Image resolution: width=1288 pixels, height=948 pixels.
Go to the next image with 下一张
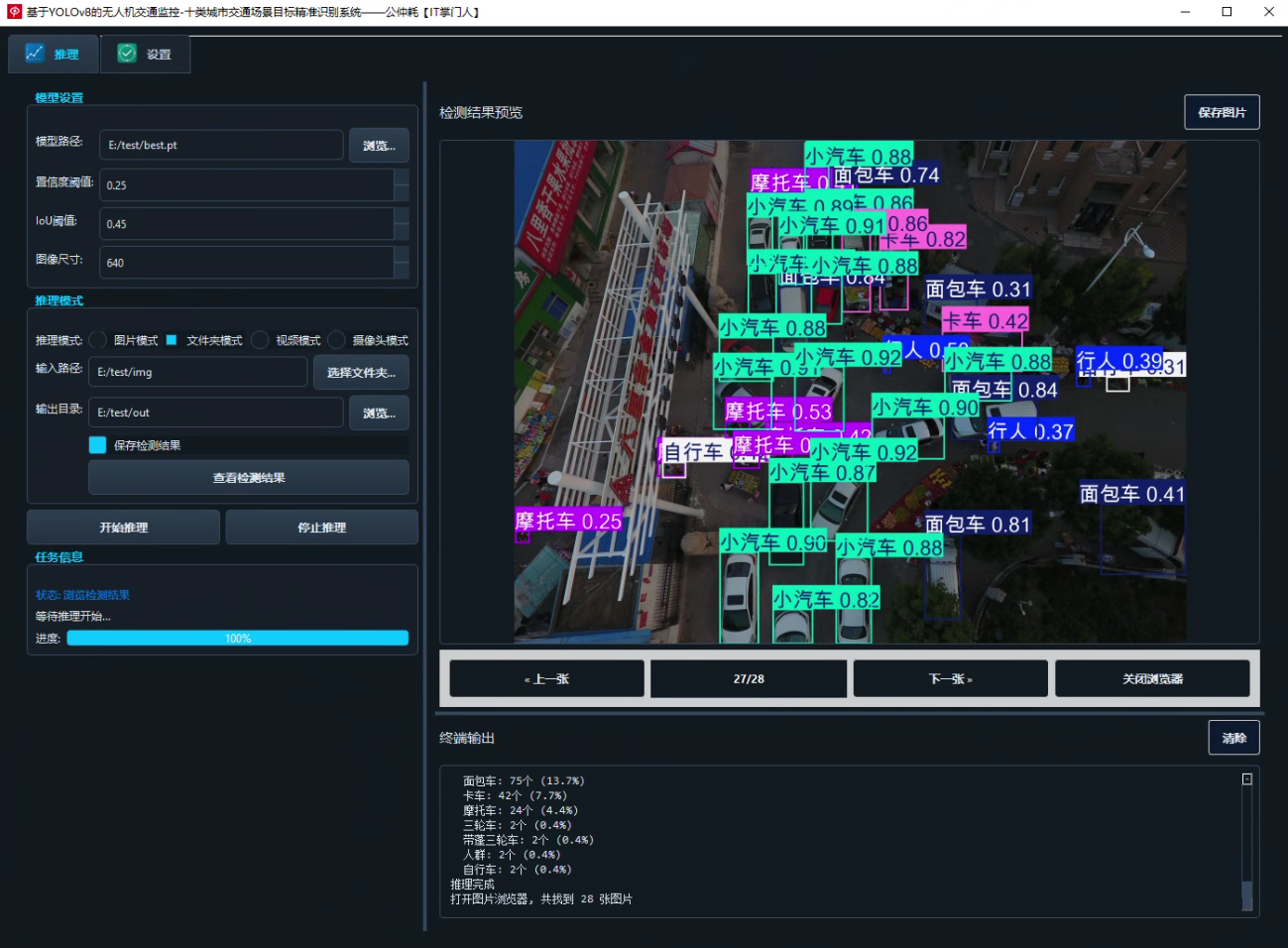(x=951, y=679)
